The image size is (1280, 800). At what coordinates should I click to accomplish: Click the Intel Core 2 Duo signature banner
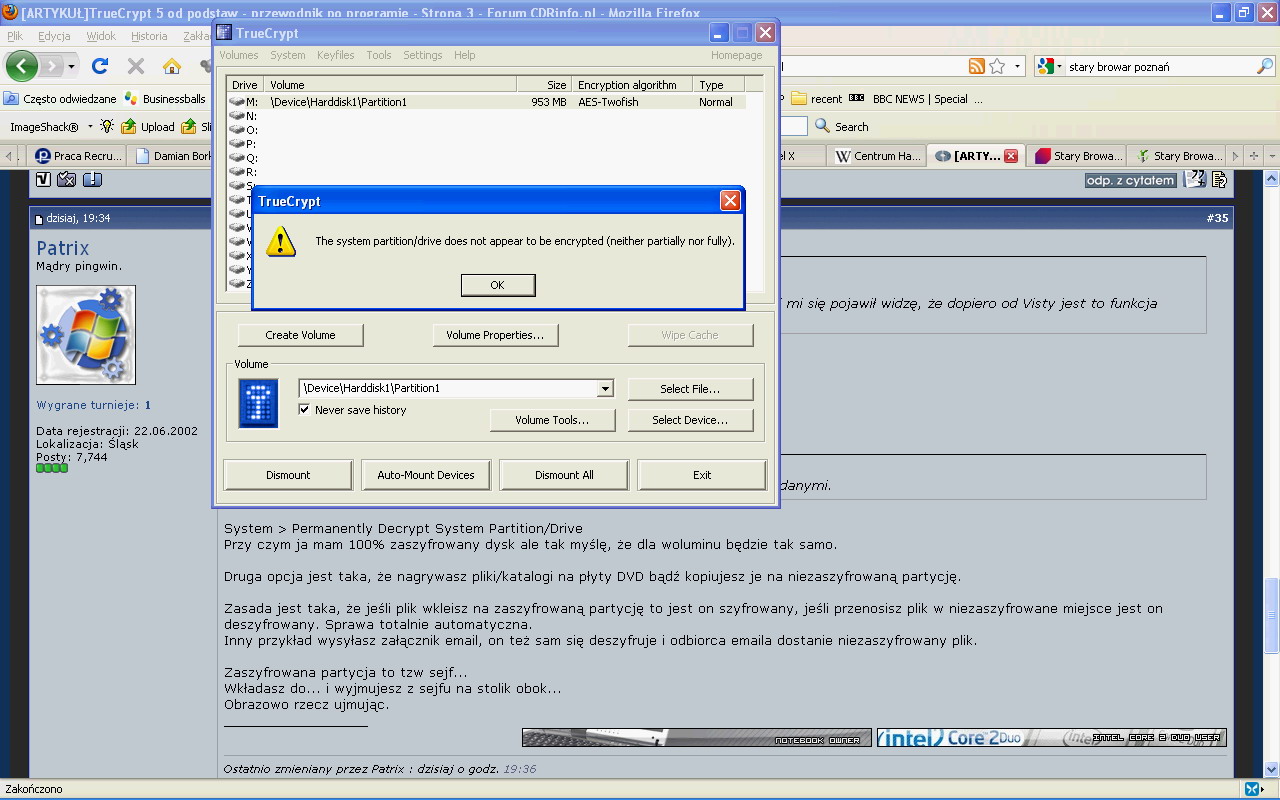click(1051, 738)
